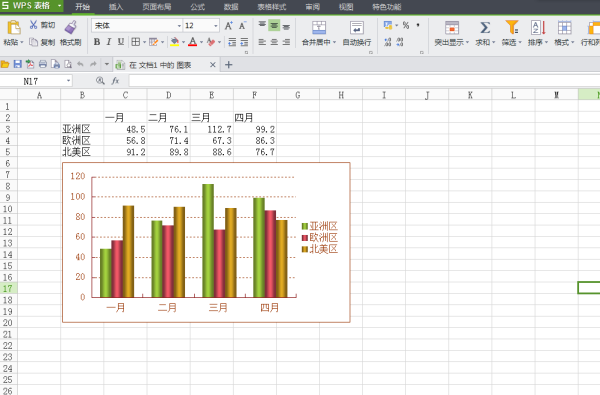Click the Save floppy disk icon

tap(18, 64)
